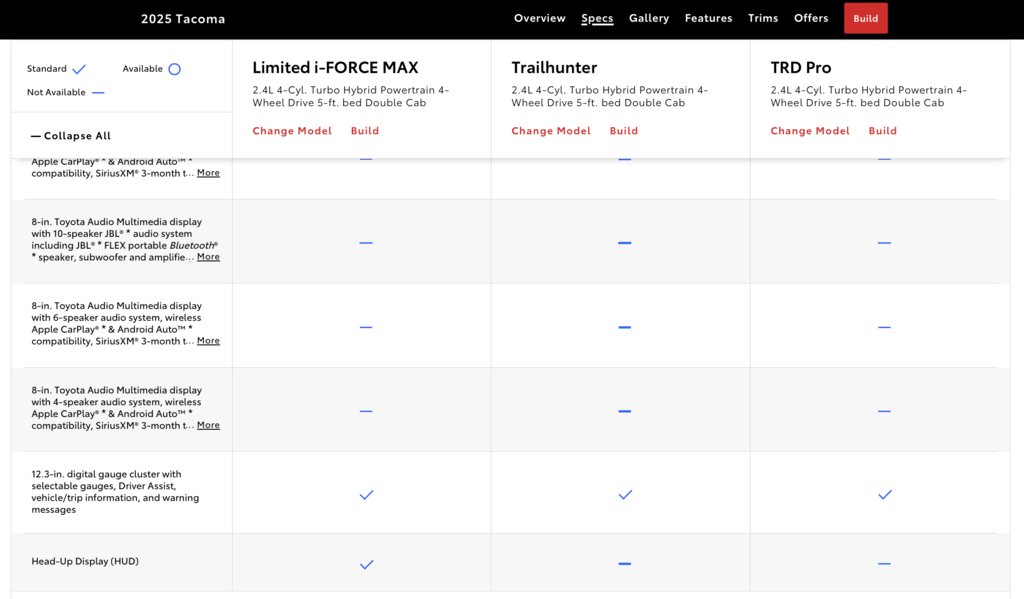Click the 6-speaker audio dash under Limited i-FORCE MAX
1024x599 pixels.
tap(366, 327)
